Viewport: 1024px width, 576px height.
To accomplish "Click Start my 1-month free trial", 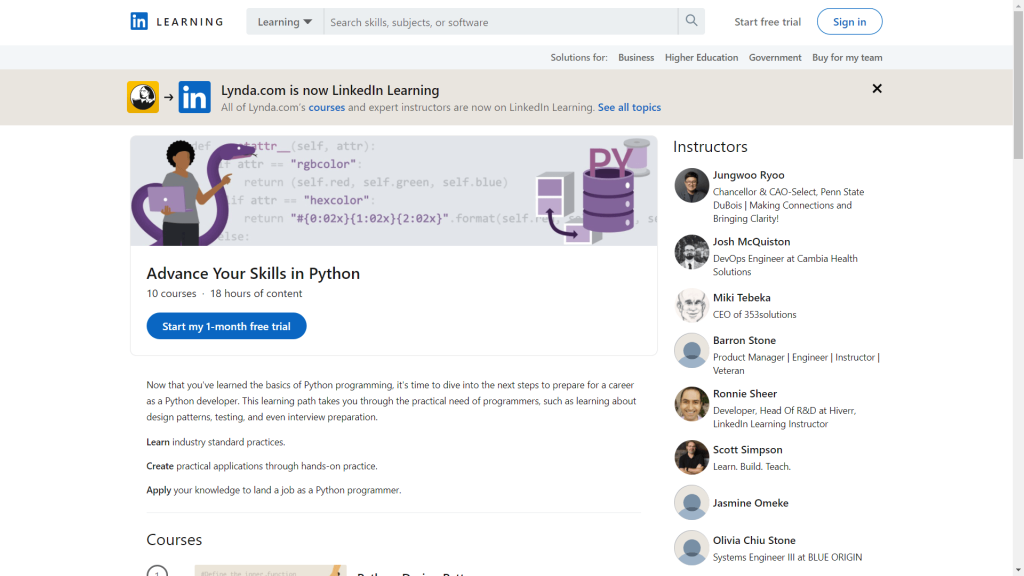I will click(x=226, y=326).
